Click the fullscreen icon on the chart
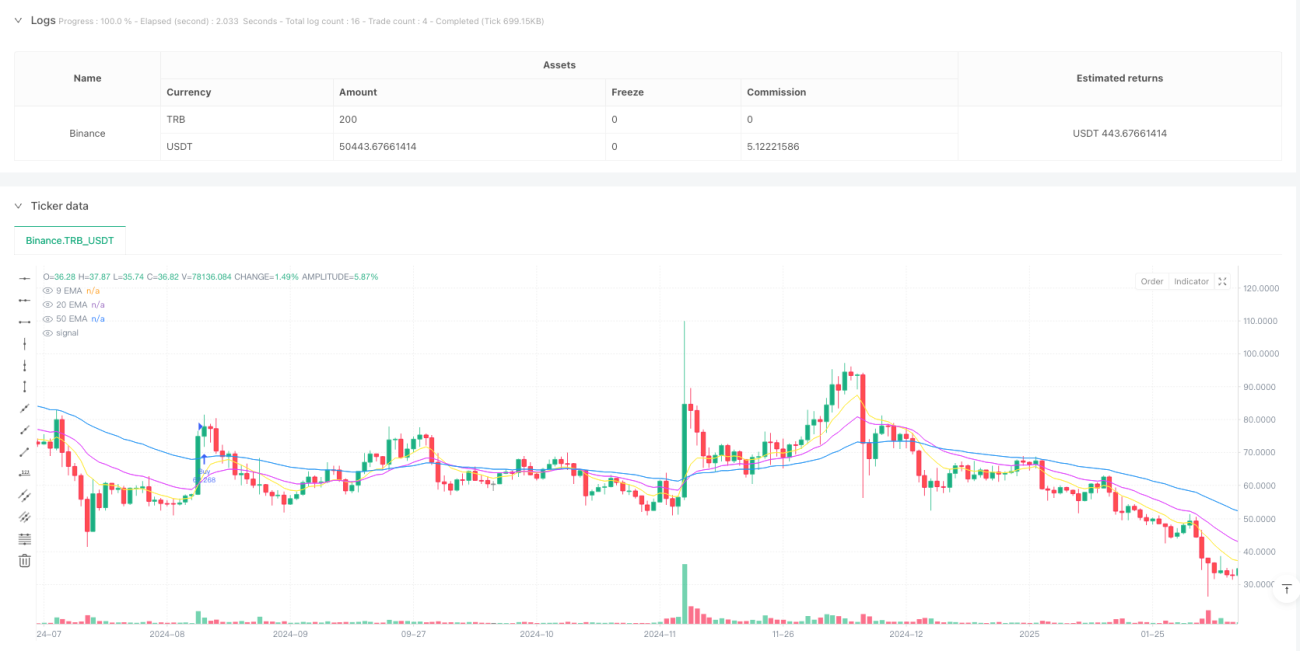 [1222, 281]
